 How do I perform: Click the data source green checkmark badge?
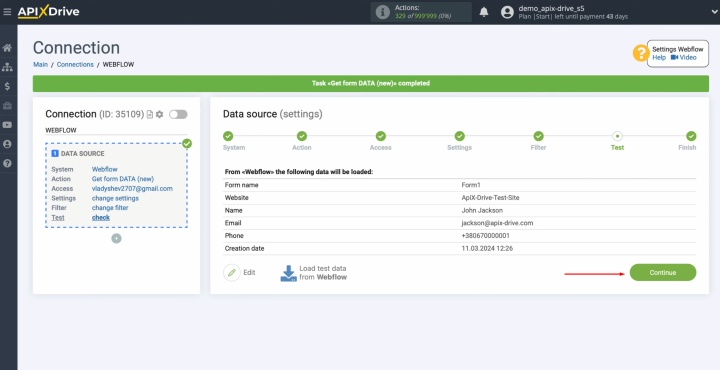pyautogui.click(x=187, y=144)
